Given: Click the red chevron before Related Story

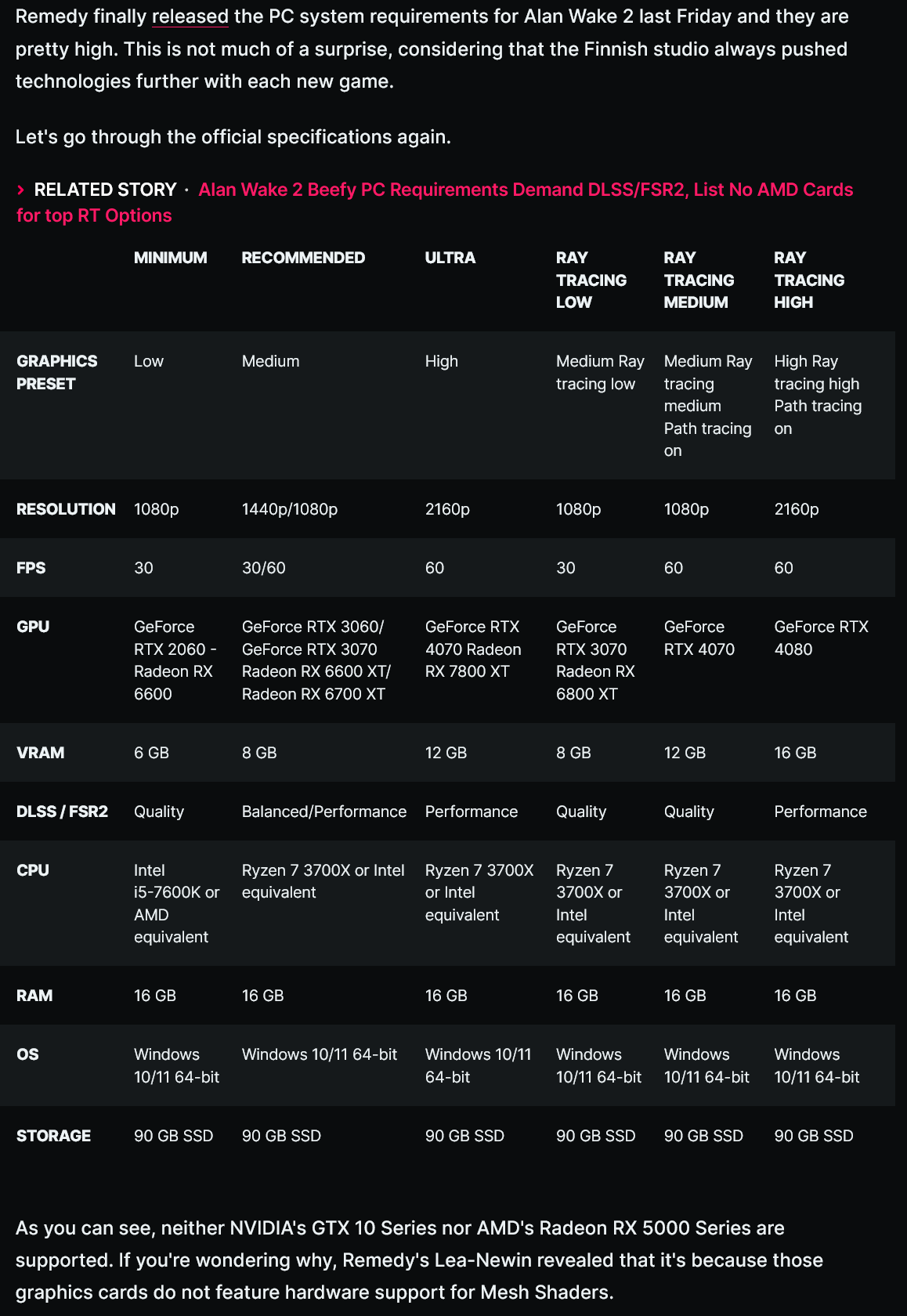Looking at the screenshot, I should click(21, 190).
